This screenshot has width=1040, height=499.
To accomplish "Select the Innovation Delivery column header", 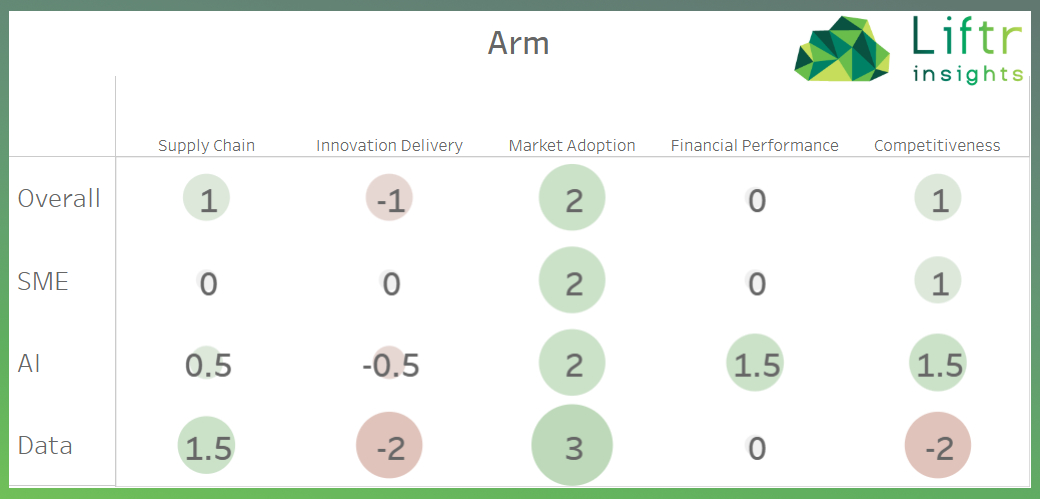I will 389,145.
